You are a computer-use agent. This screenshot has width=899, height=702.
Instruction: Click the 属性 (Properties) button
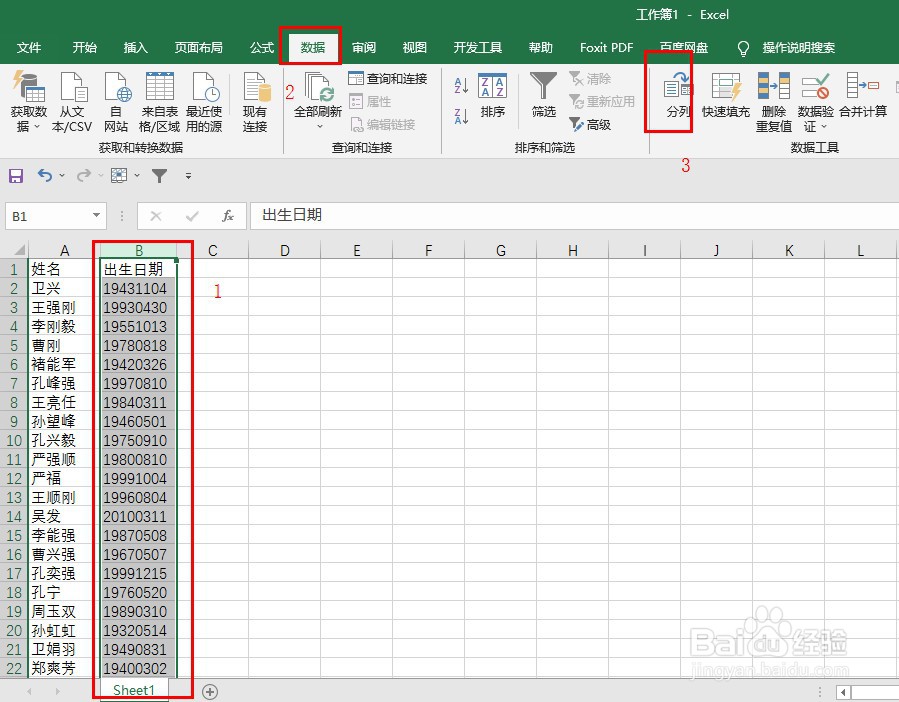pyautogui.click(x=370, y=102)
